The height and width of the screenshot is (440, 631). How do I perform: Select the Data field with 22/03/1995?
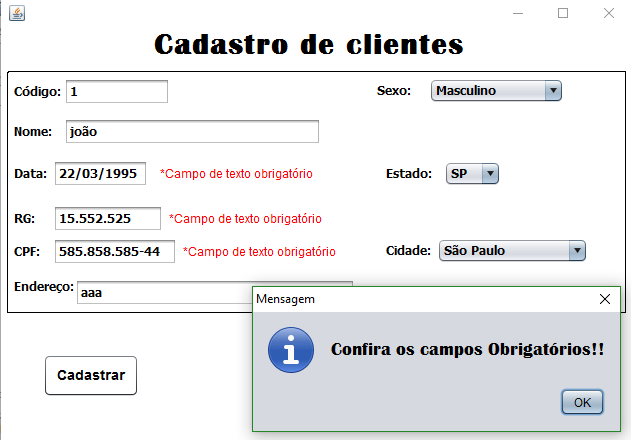click(100, 174)
